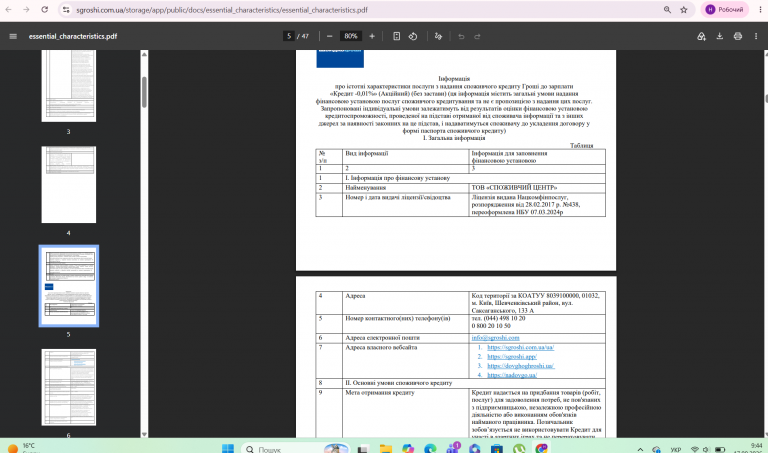Click the redo arrow in PDF toolbar
This screenshot has height=453, width=768.
pos(477,36)
